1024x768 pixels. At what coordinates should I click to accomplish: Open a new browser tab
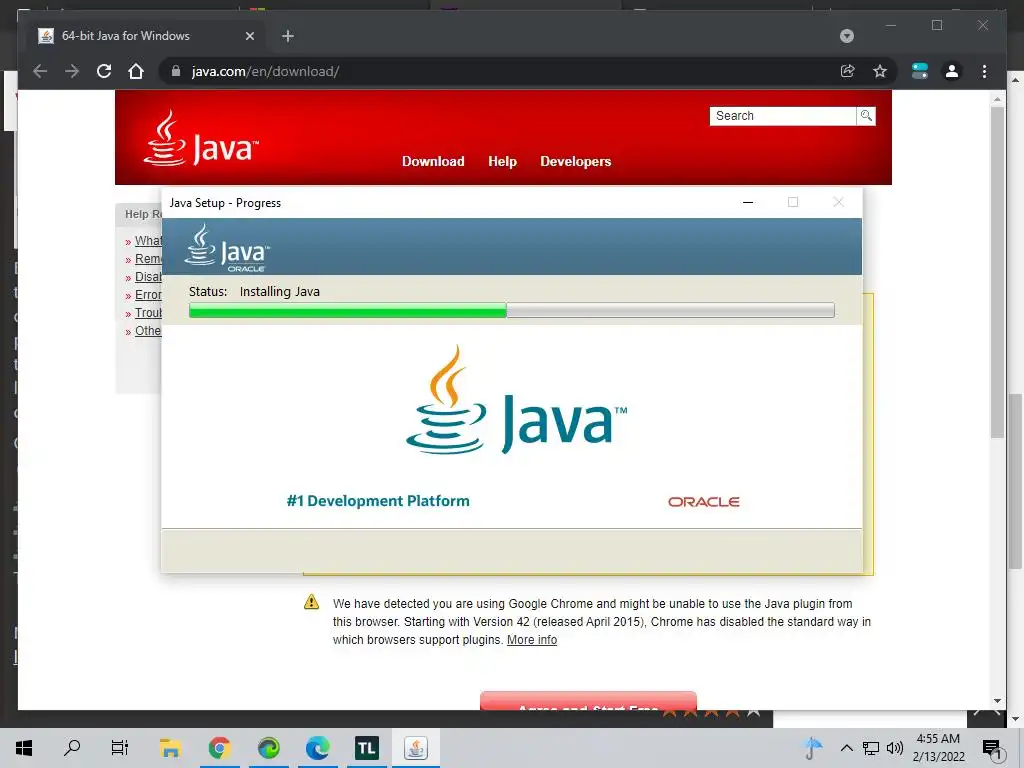tap(288, 36)
